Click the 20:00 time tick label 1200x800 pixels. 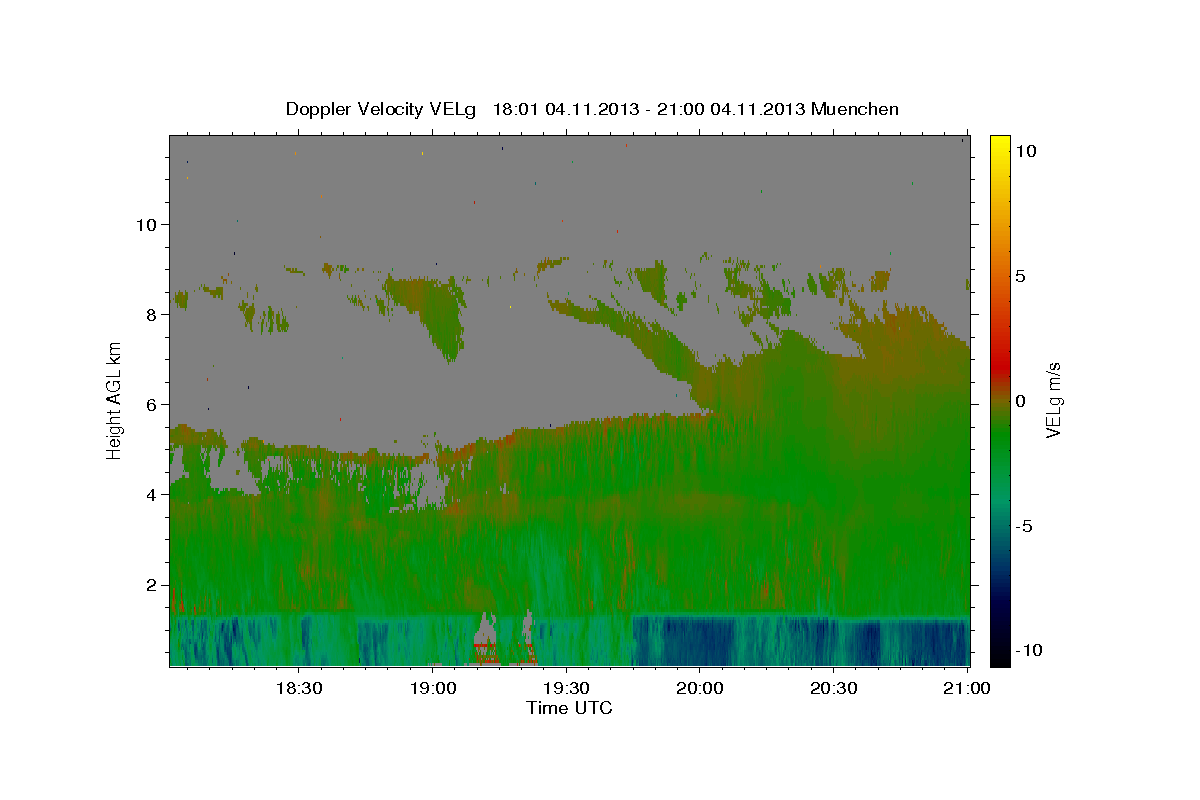[x=700, y=689]
